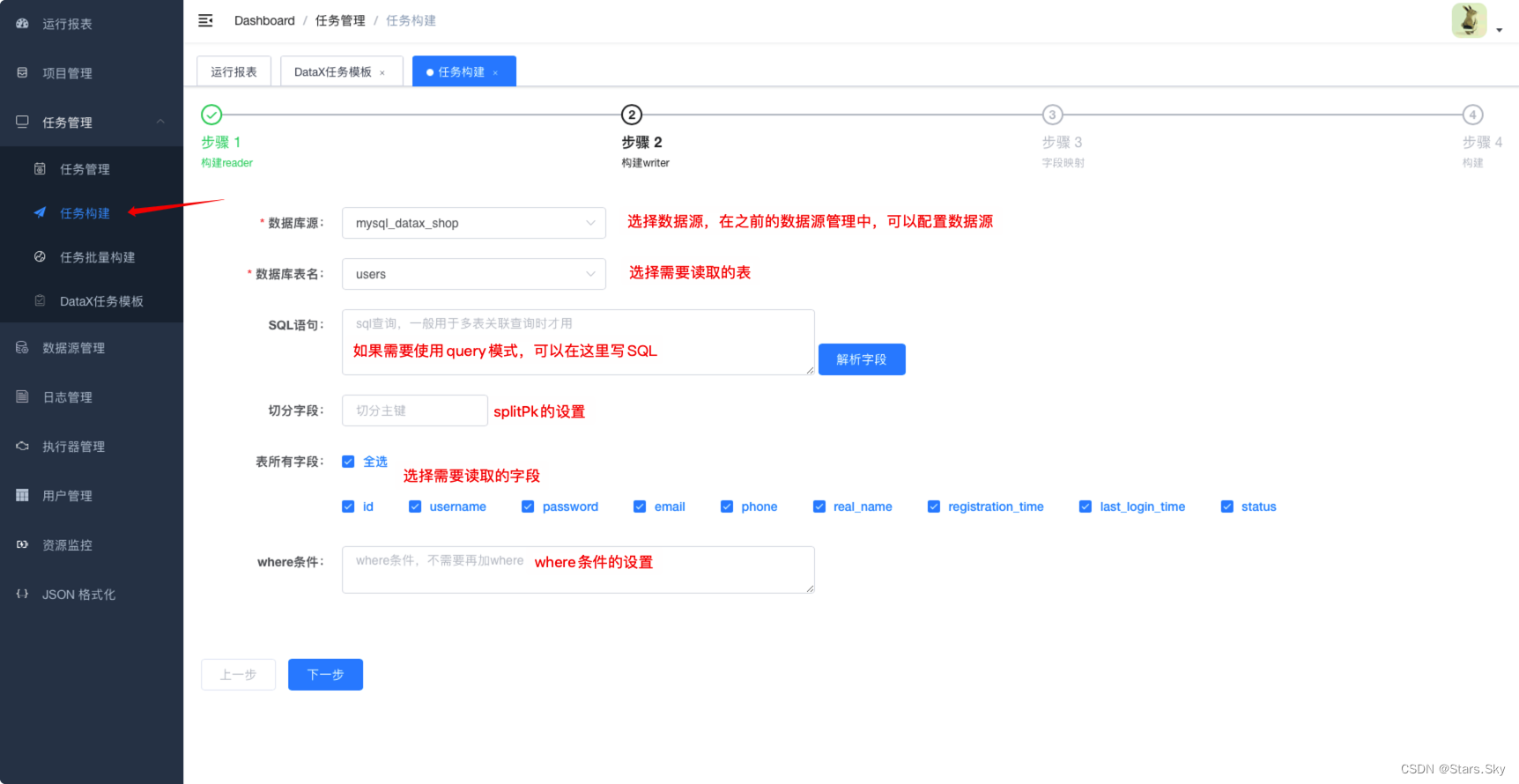Close the DataX任务模板 tab
The image size is (1519, 784).
382,73
